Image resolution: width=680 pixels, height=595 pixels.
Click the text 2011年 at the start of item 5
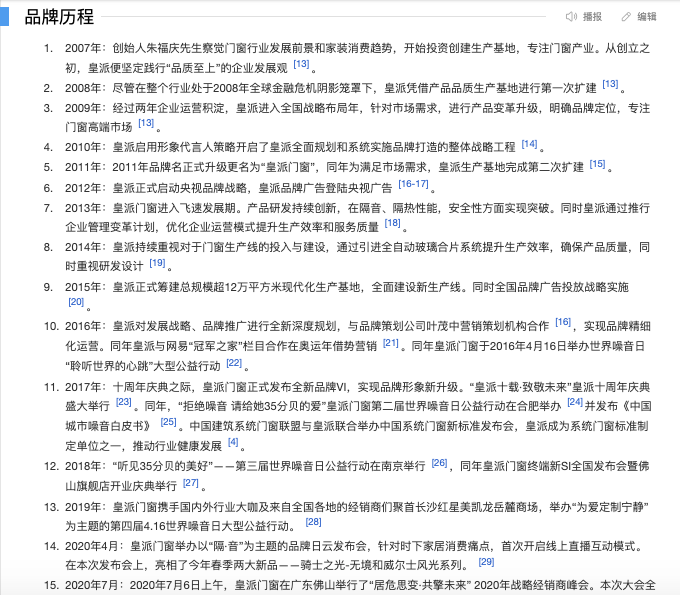click(x=83, y=167)
